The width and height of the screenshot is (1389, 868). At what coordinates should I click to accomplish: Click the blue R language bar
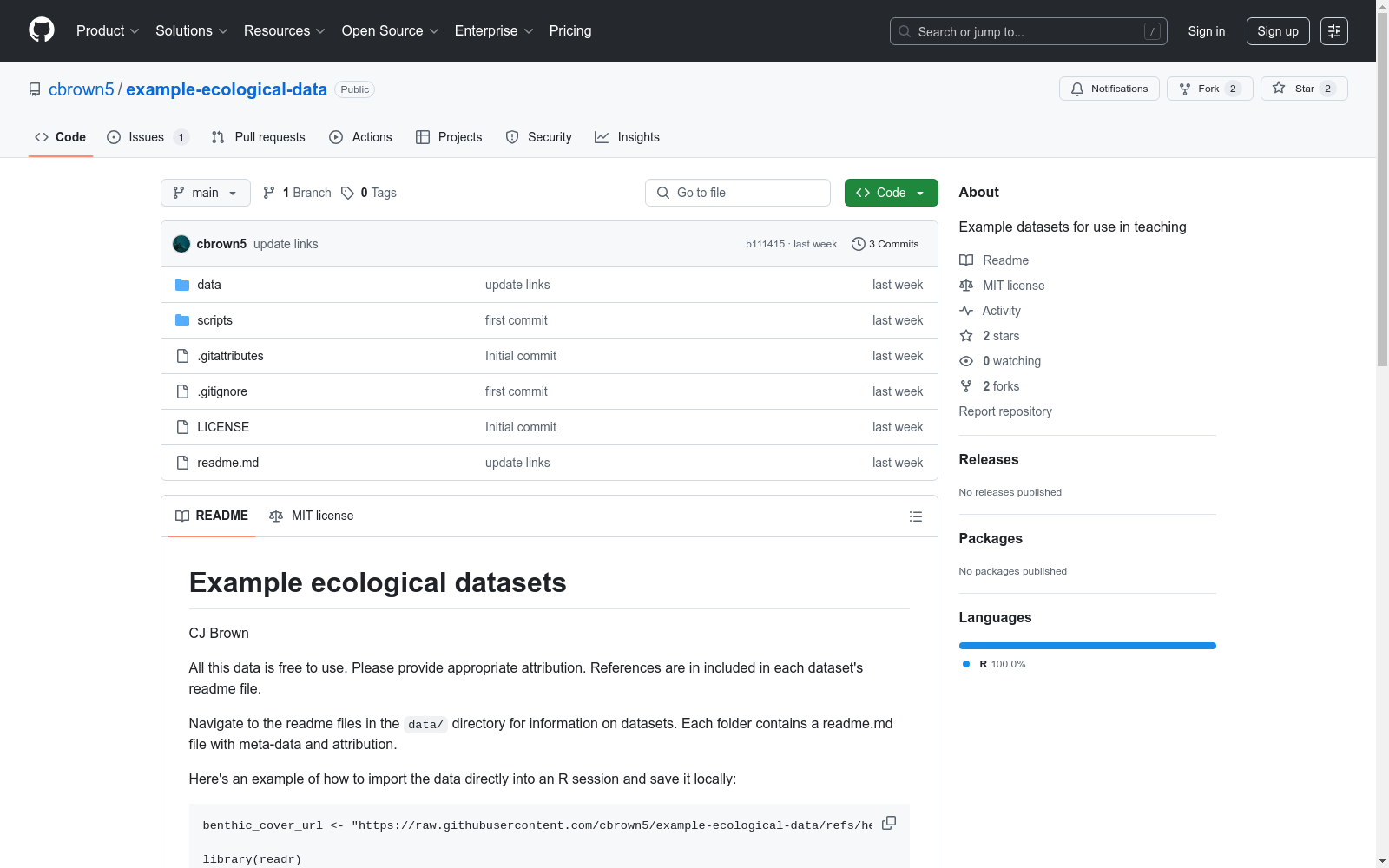[1088, 646]
